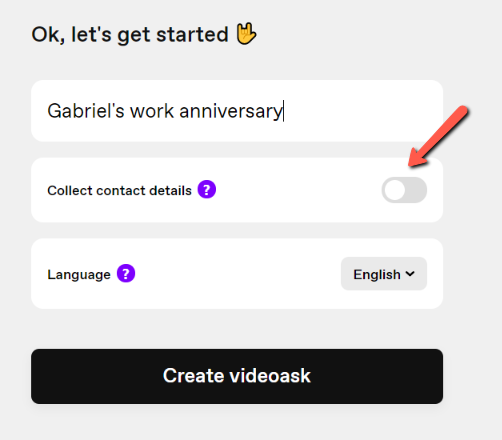This screenshot has height=440, width=502.
Task: Expand the Language selection menu
Action: (384, 274)
